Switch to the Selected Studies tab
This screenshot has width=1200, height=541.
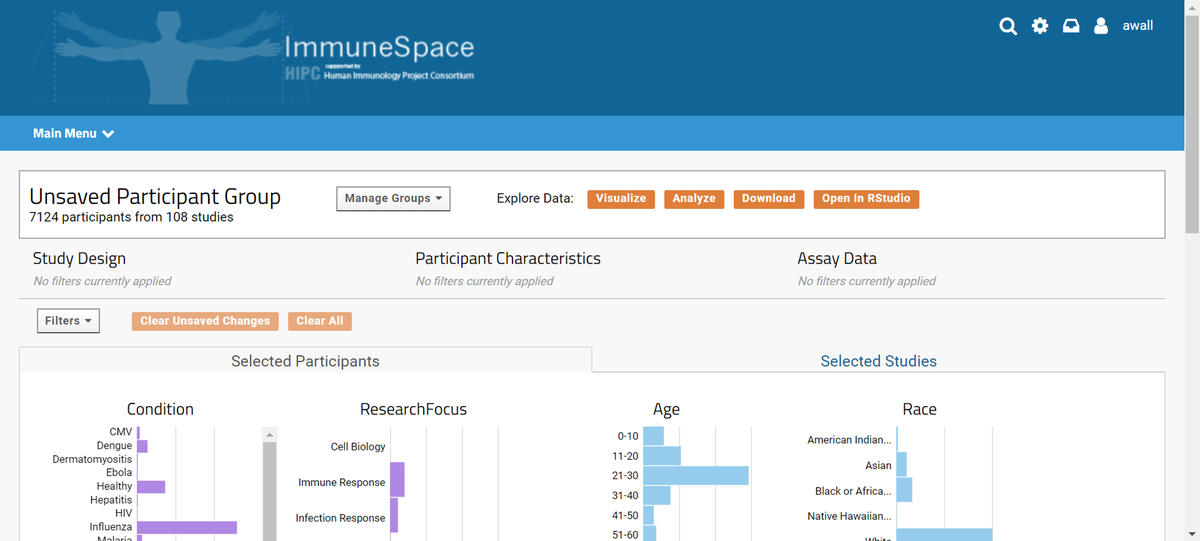878,361
